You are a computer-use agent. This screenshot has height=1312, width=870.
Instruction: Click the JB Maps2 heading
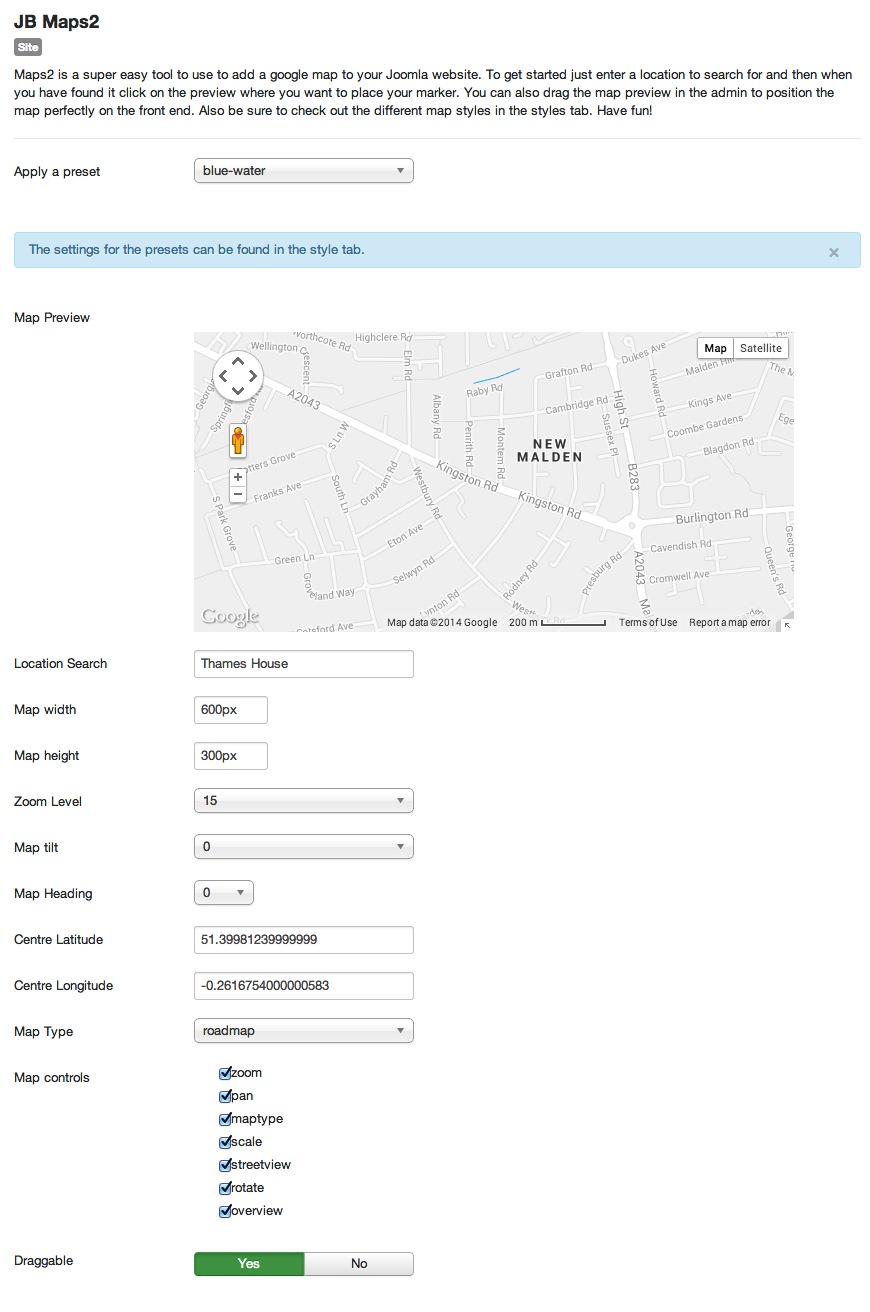[57, 21]
